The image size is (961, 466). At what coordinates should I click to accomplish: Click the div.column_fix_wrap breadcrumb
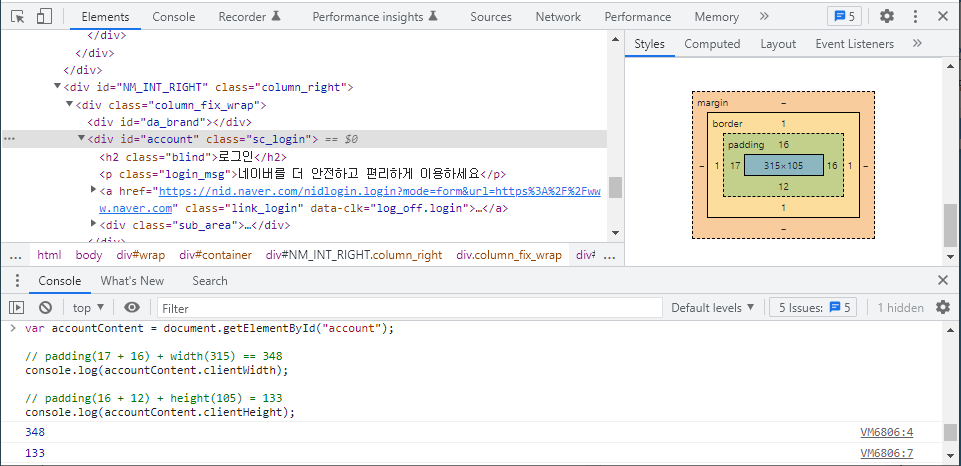point(509,255)
